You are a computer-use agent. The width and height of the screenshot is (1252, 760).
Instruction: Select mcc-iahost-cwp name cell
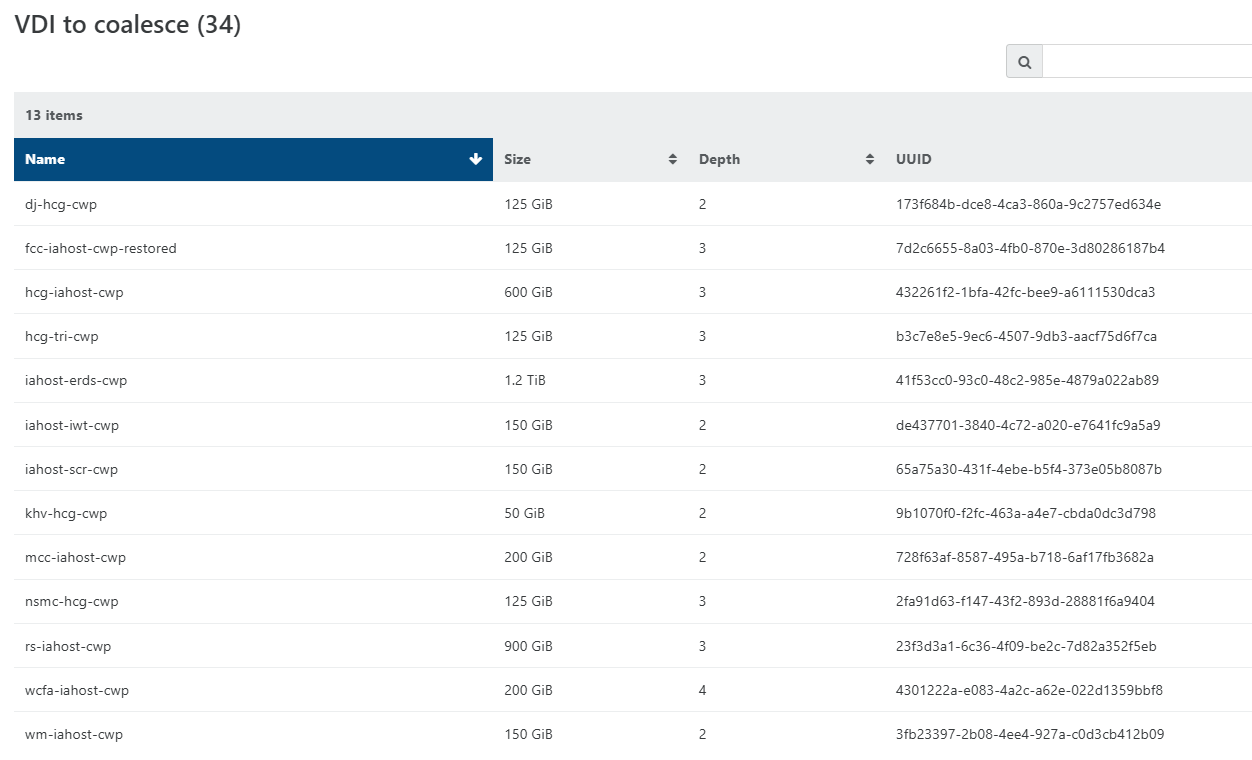[76, 557]
